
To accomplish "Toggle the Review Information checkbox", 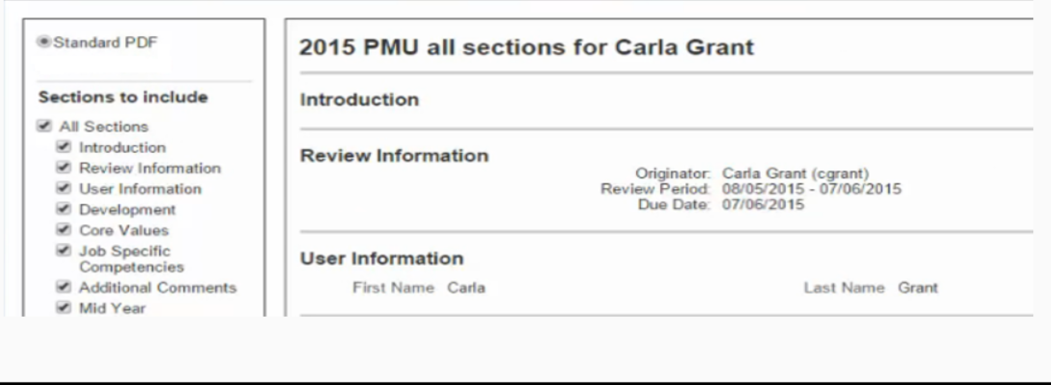I will click(x=64, y=168).
